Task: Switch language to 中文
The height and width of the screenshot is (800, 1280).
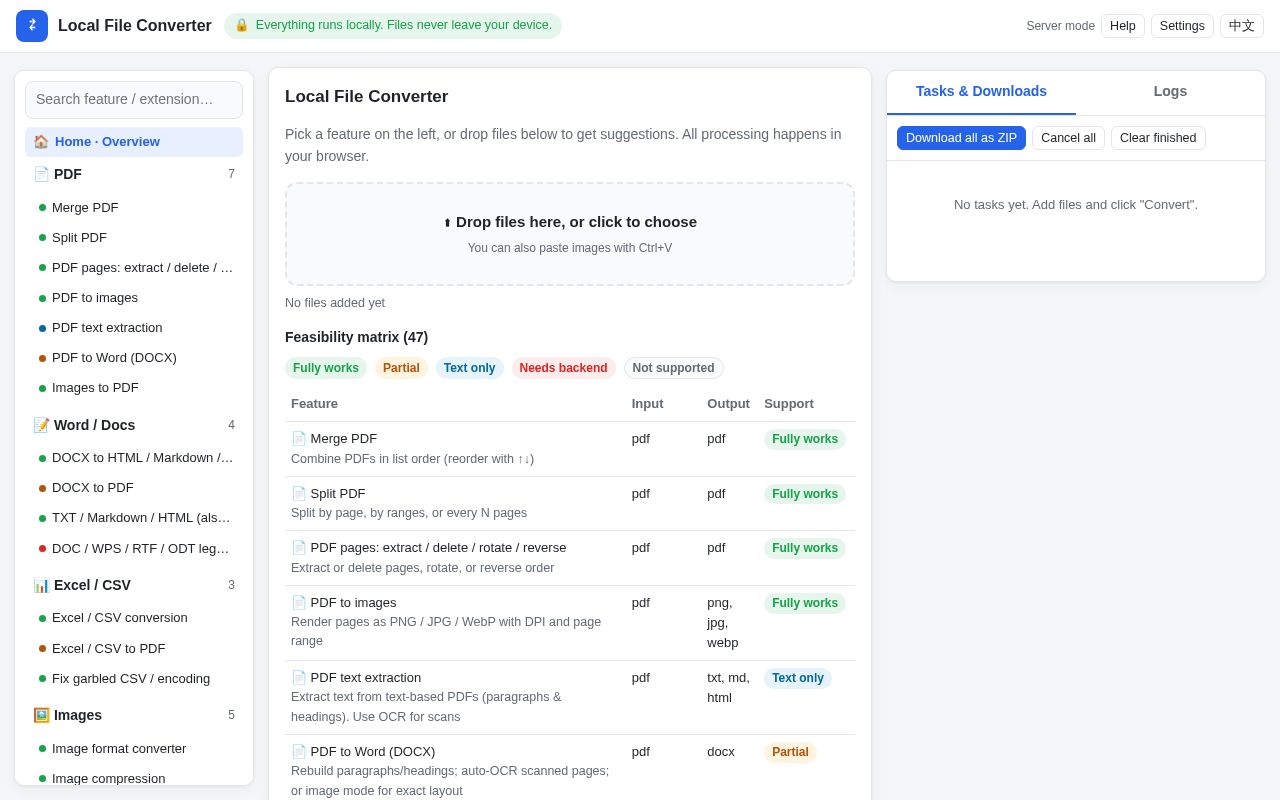Action: (1242, 26)
